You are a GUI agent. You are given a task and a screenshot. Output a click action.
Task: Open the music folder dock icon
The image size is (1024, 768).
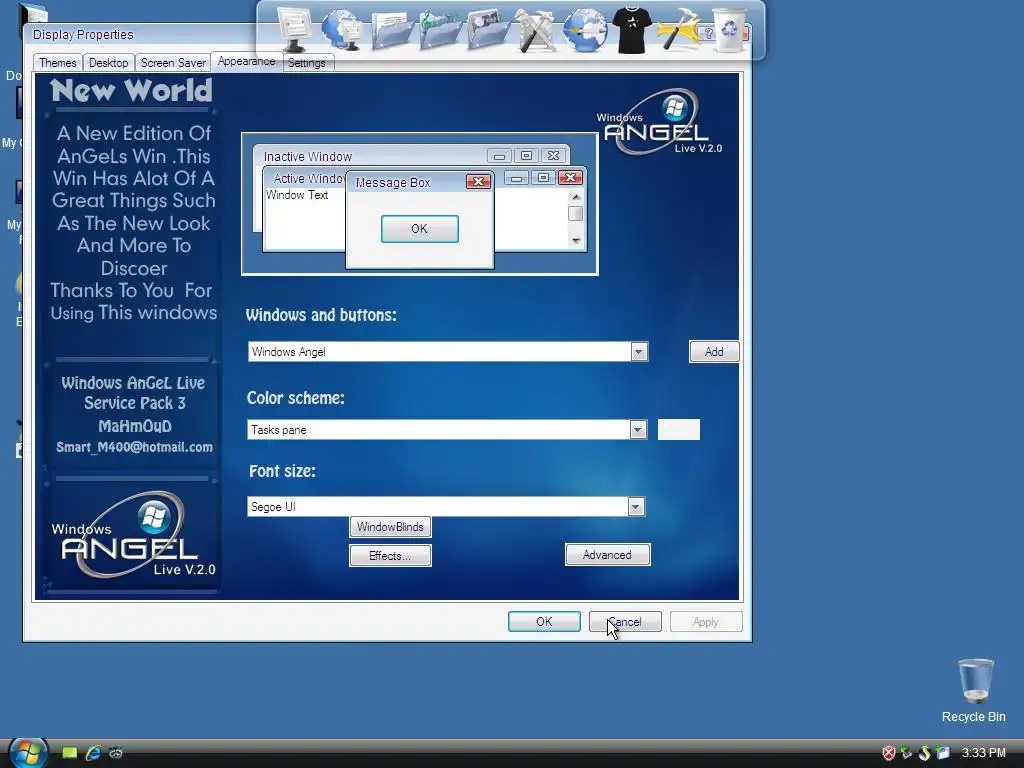pos(439,30)
